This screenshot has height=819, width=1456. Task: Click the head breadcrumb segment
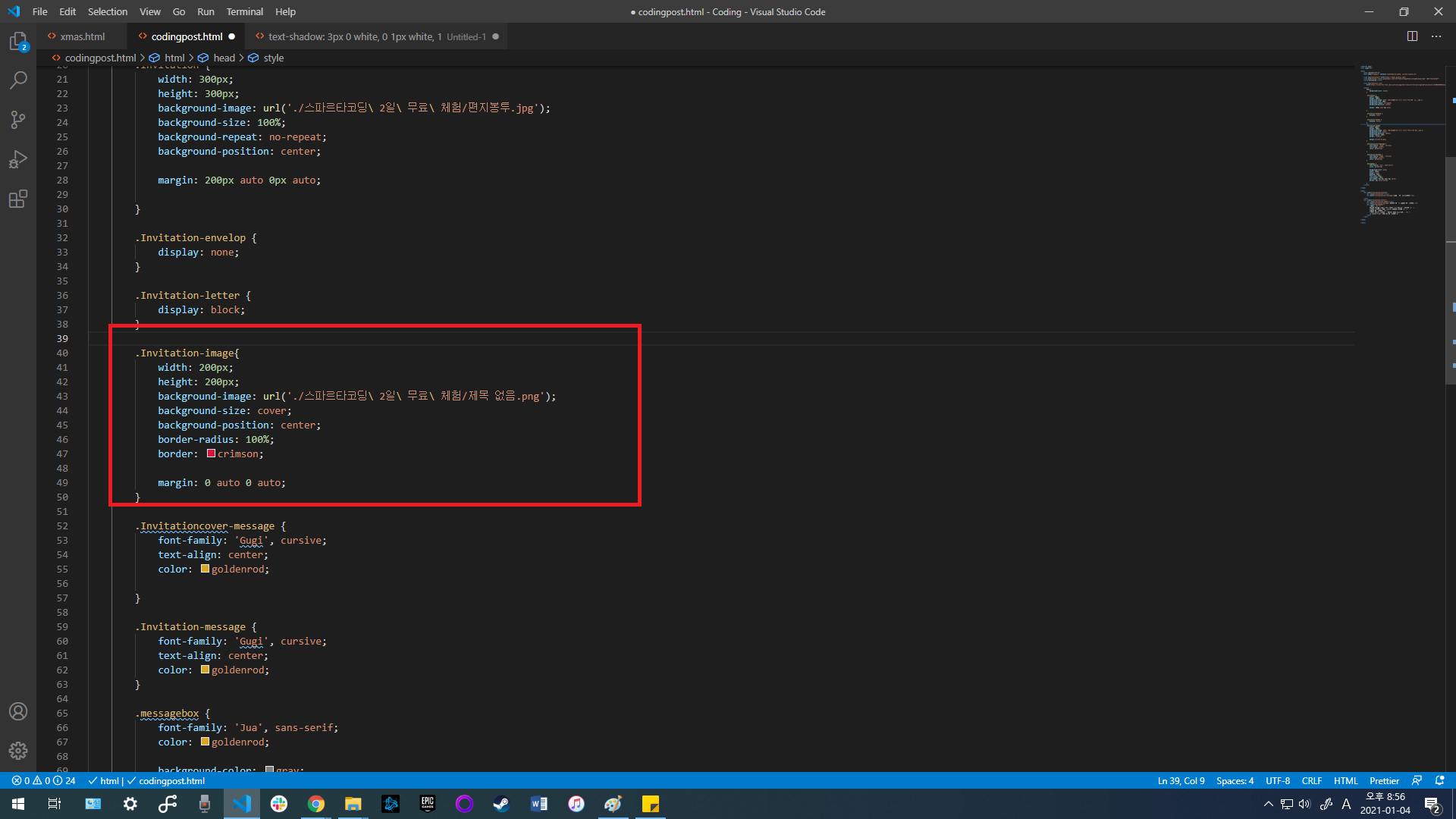click(x=224, y=58)
